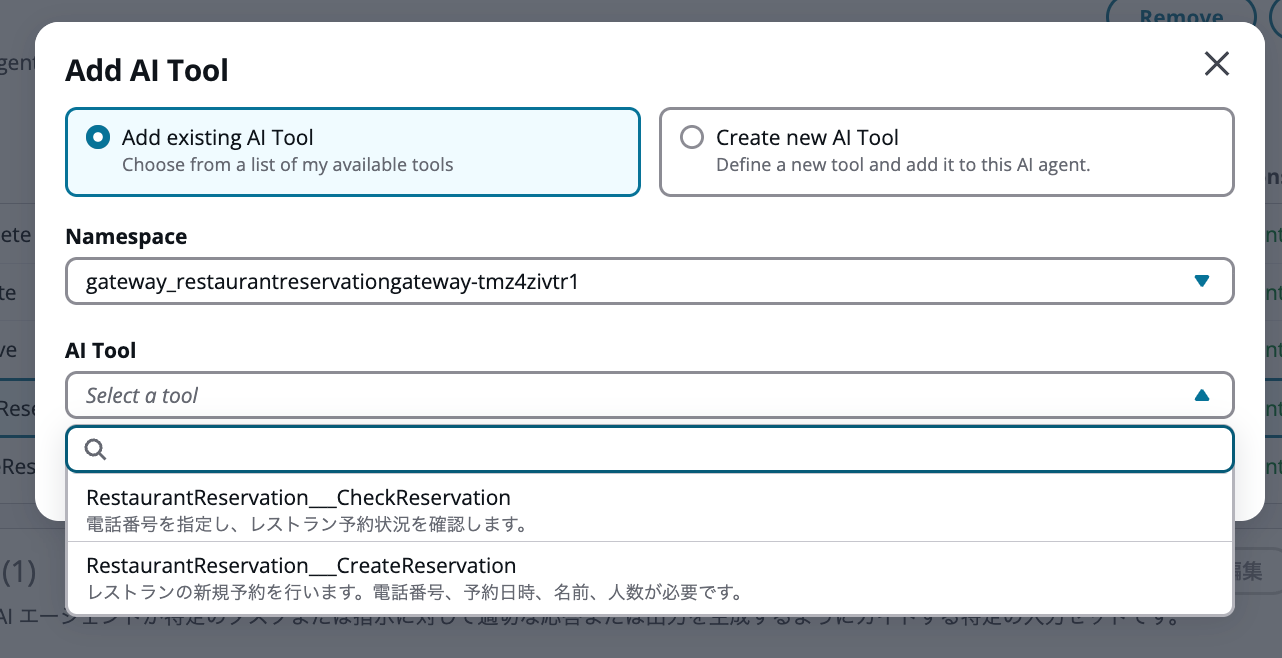
Task: Click the Remove button at the top right
Action: pos(1180,18)
